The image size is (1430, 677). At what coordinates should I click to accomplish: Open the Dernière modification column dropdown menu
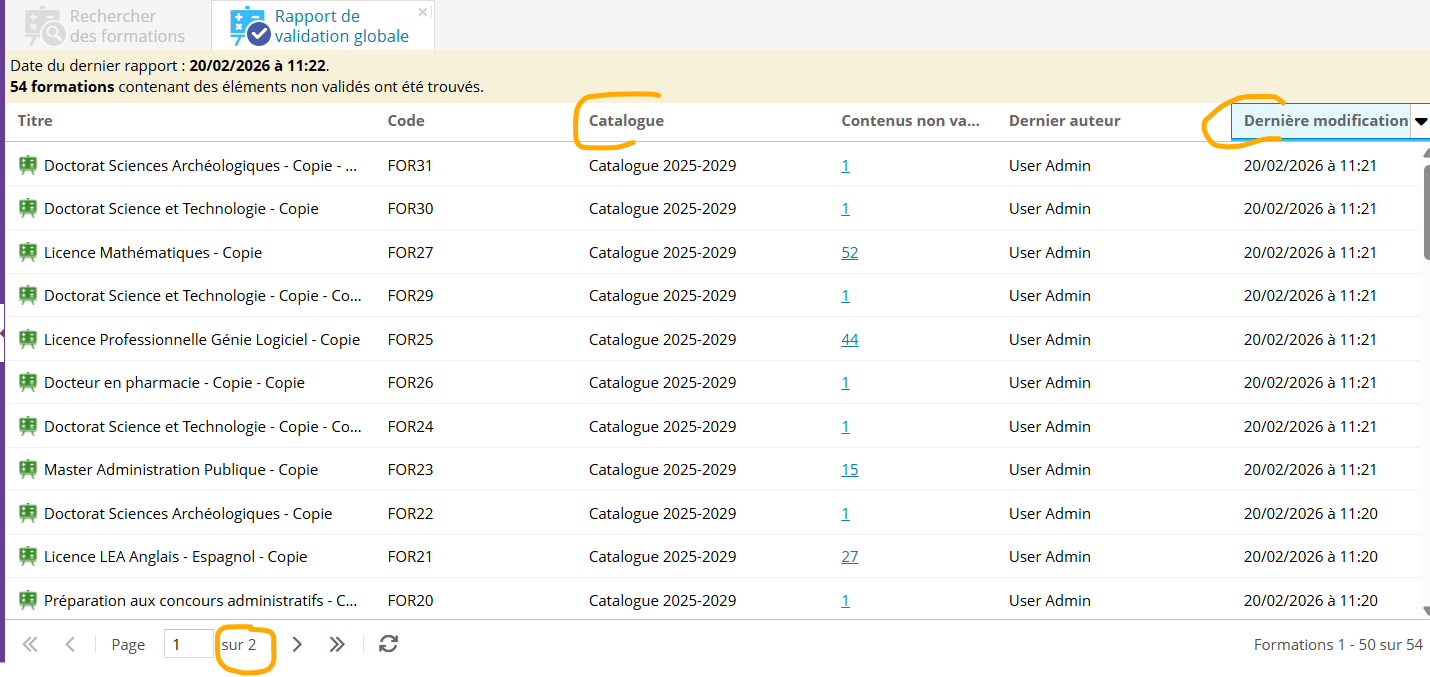[x=1420, y=121]
